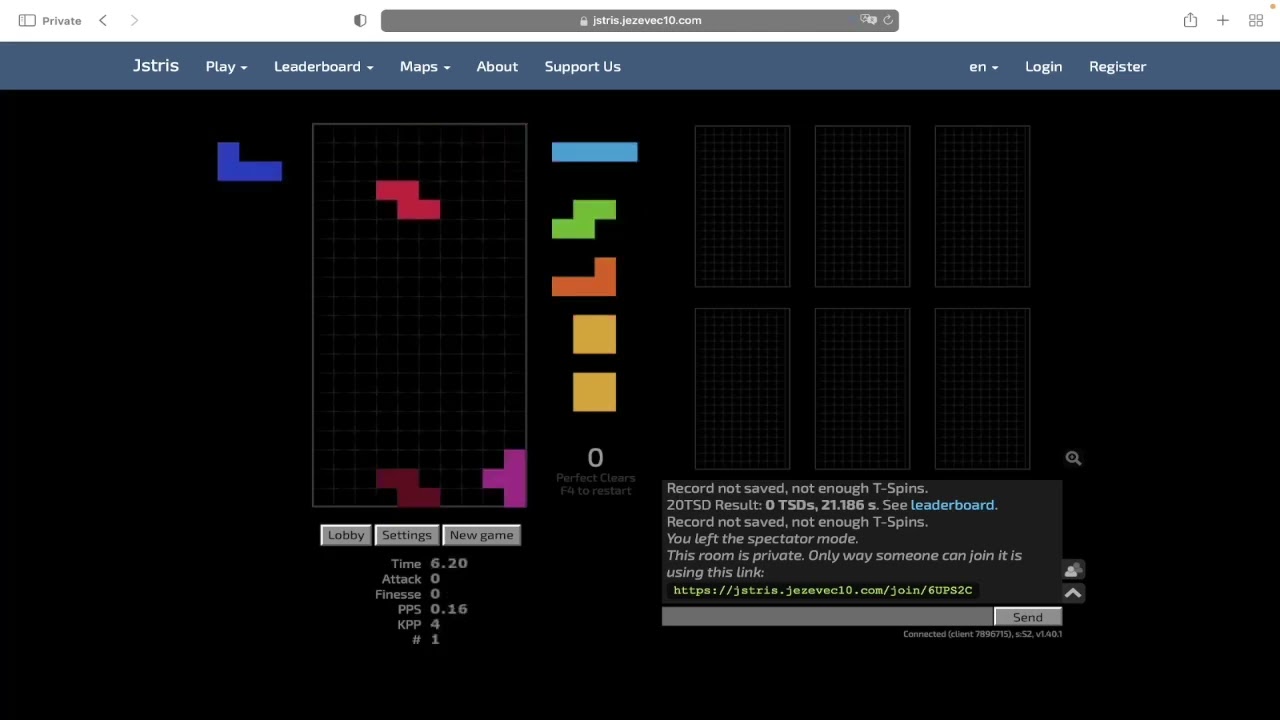Click the "F4 to restart" hint text
The width and height of the screenshot is (1280, 720).
596,491
